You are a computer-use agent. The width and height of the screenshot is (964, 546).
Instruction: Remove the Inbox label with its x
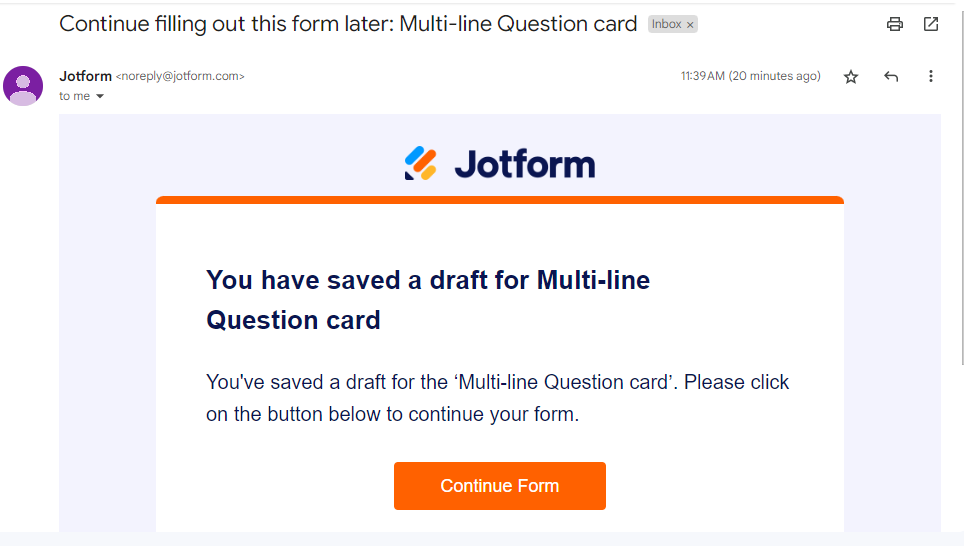click(x=690, y=24)
